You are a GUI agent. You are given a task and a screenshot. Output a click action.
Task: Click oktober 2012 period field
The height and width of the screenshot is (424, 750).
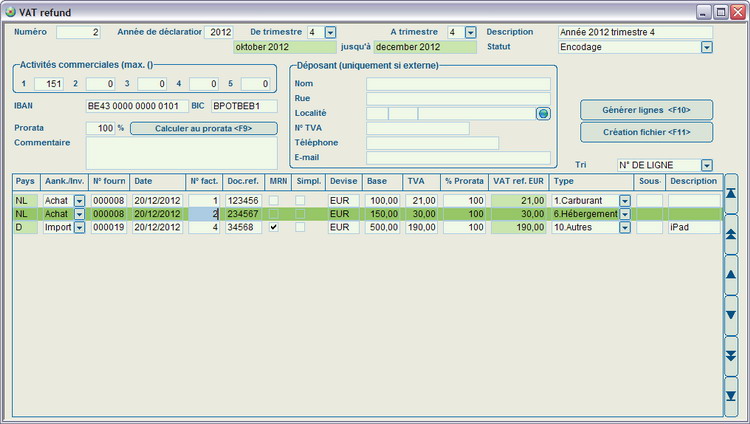coord(285,47)
